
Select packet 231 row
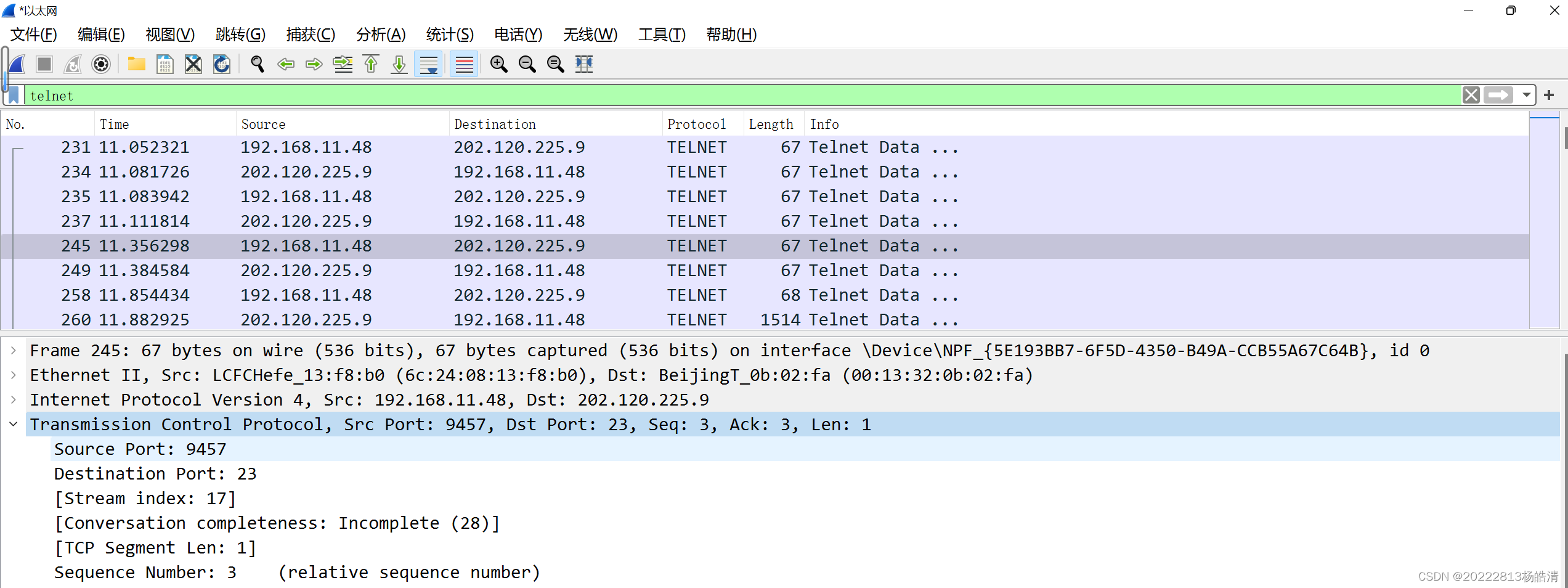pos(765,147)
